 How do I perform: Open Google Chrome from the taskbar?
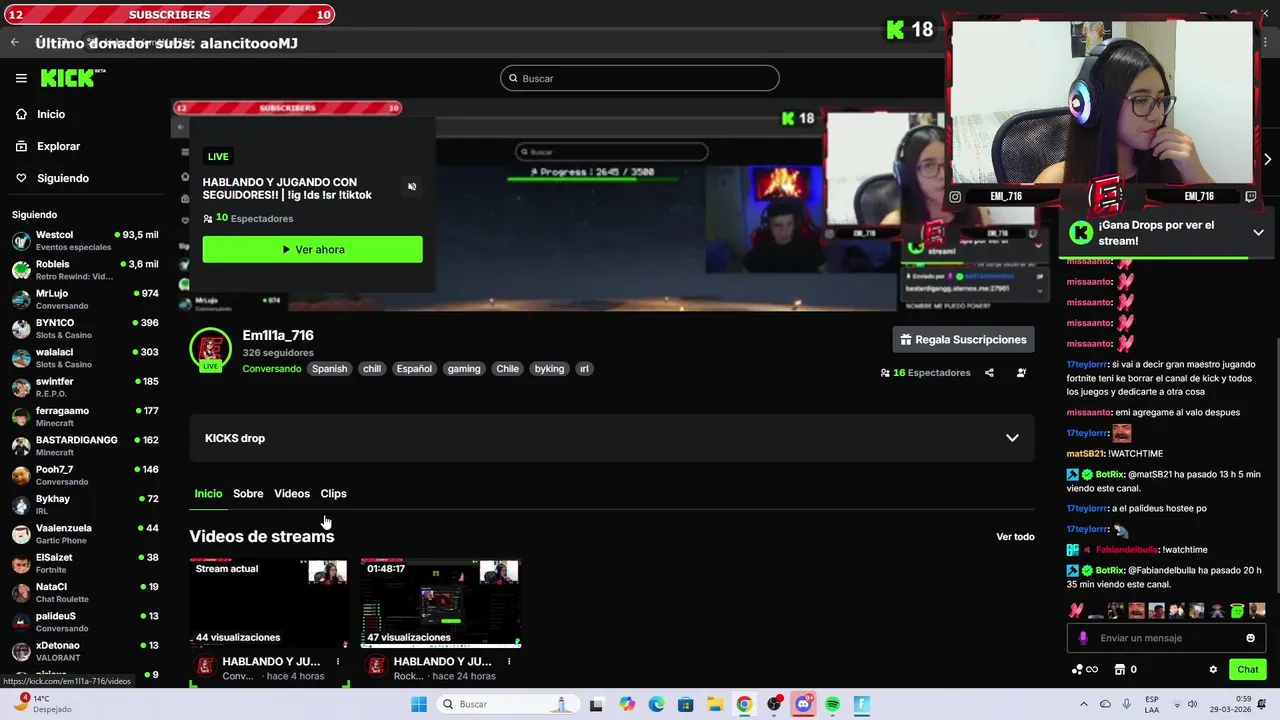coord(744,704)
